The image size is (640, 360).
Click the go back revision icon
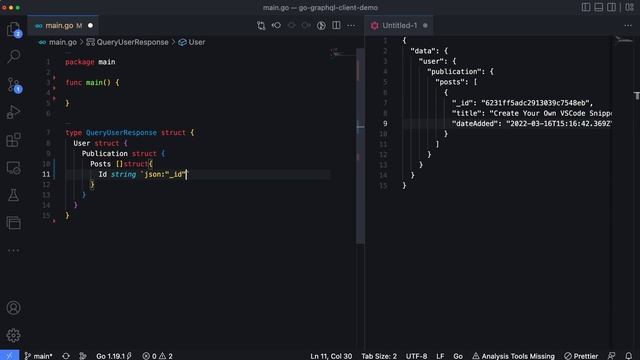point(276,26)
